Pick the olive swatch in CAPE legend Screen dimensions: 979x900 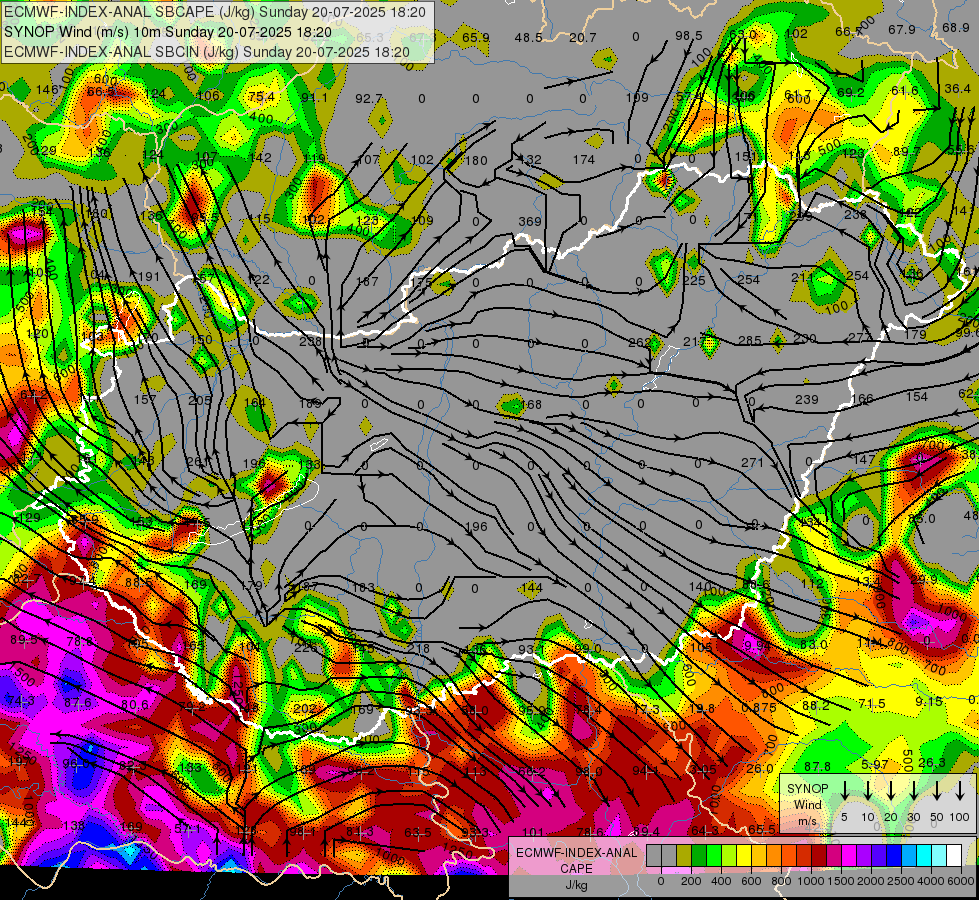(x=684, y=855)
